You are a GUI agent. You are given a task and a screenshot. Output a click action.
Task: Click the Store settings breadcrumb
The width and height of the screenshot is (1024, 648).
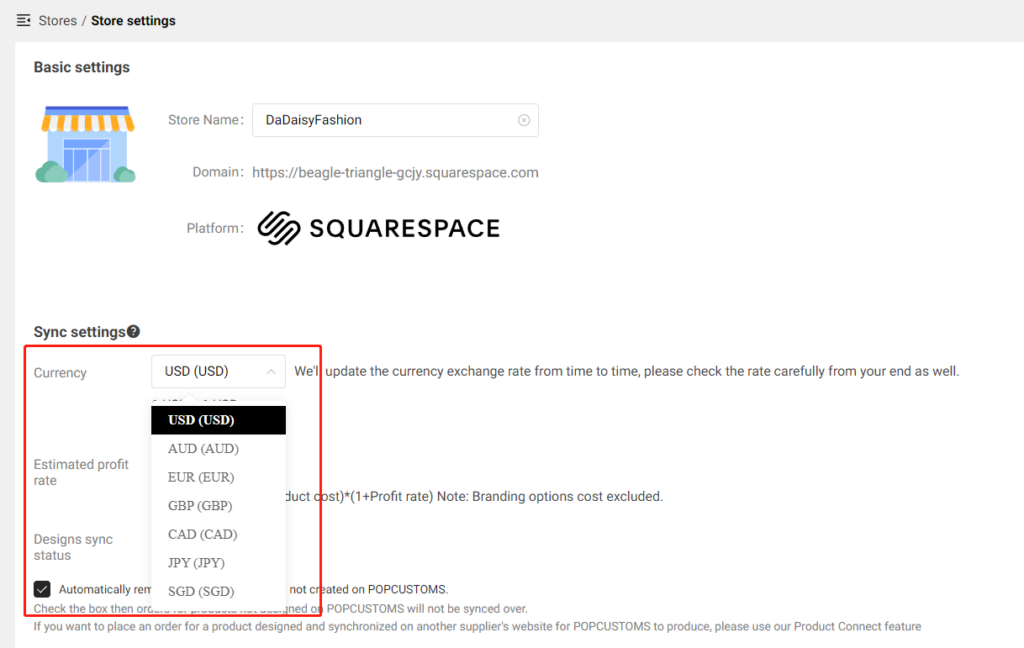click(x=133, y=20)
